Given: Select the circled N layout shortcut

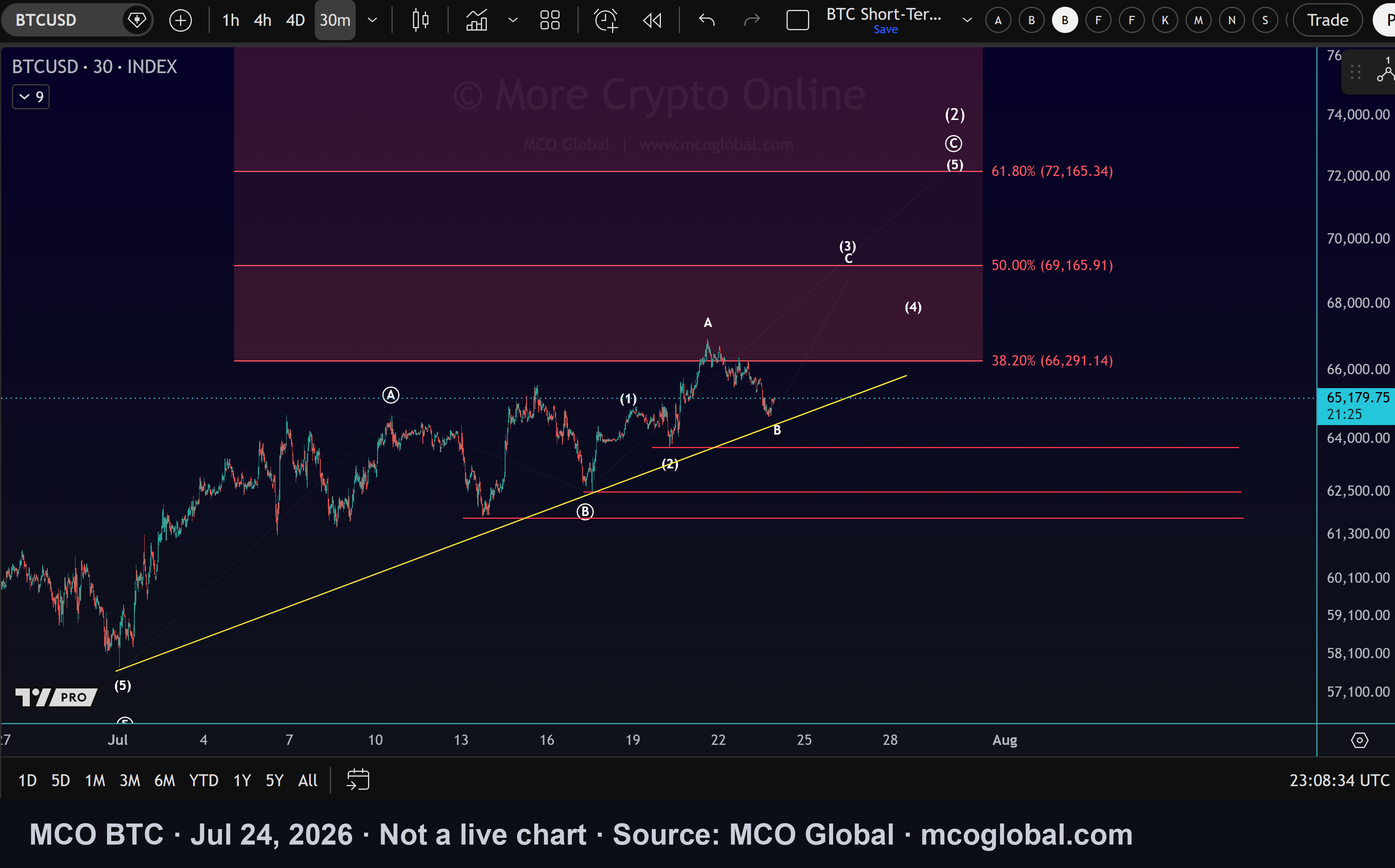Looking at the screenshot, I should pyautogui.click(x=1231, y=21).
